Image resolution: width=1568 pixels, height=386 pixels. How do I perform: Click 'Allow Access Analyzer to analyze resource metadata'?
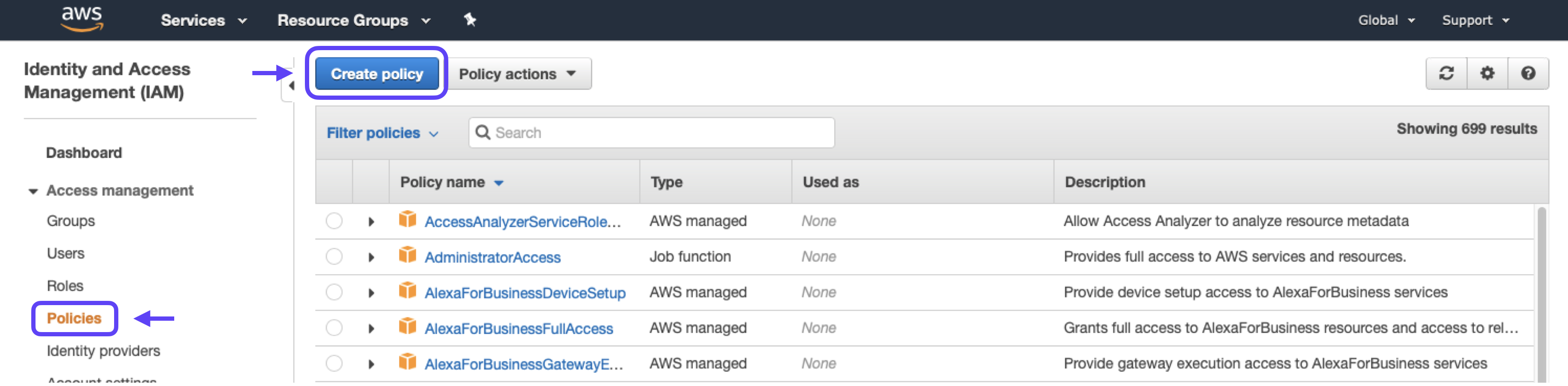click(1236, 220)
